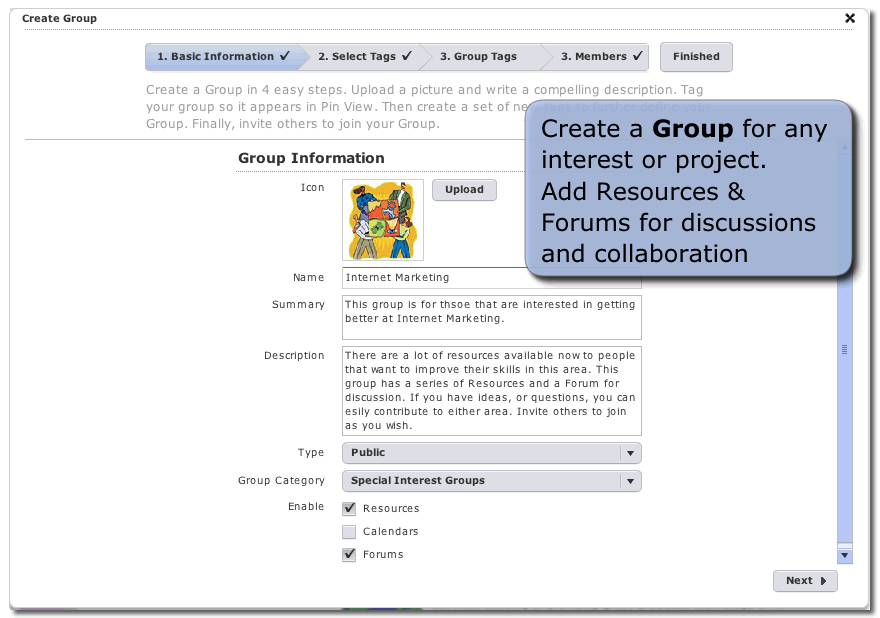
Task: Click the arrow on the Next button
Action: tap(824, 581)
